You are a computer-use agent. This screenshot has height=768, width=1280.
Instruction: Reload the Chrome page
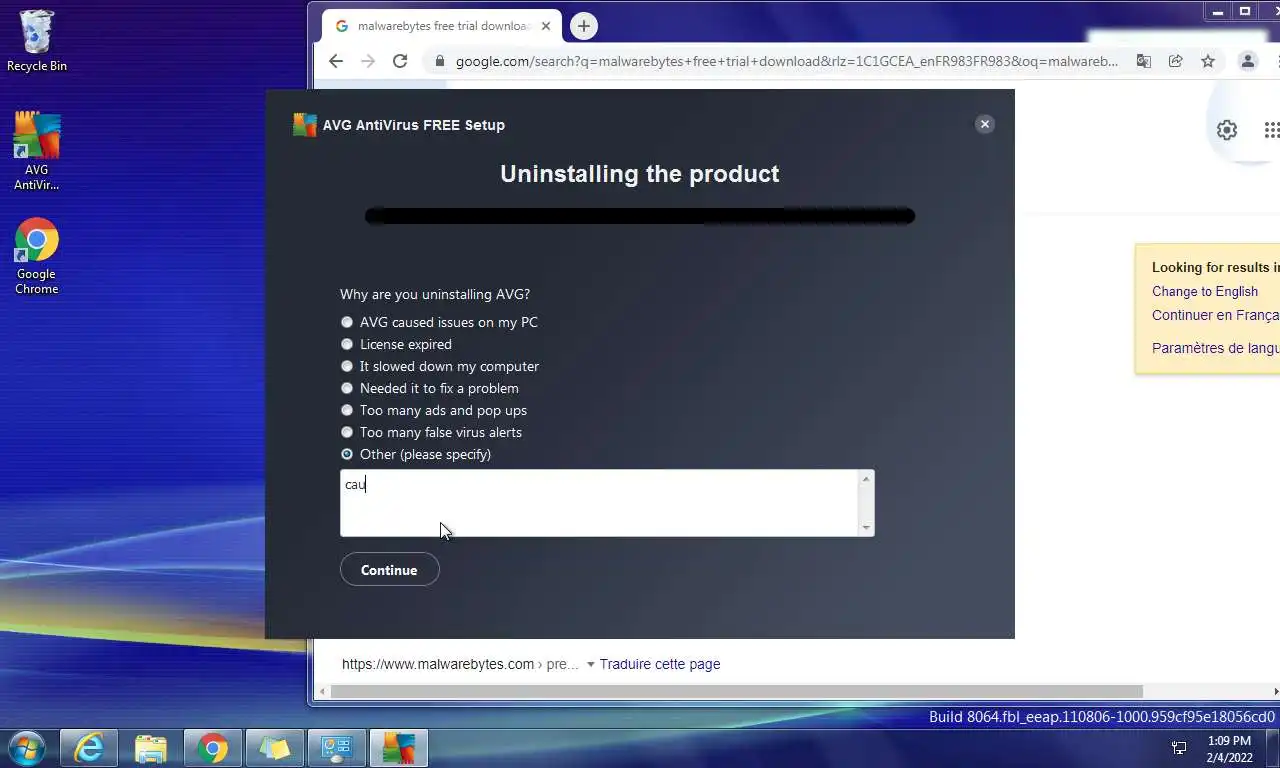tap(400, 61)
